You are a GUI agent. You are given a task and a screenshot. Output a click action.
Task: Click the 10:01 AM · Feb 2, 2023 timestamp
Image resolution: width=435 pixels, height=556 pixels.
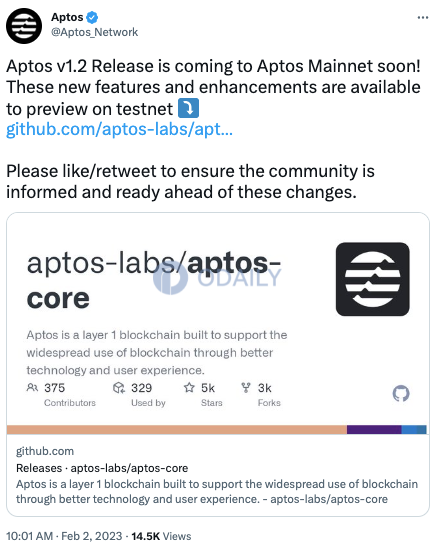coord(64,536)
